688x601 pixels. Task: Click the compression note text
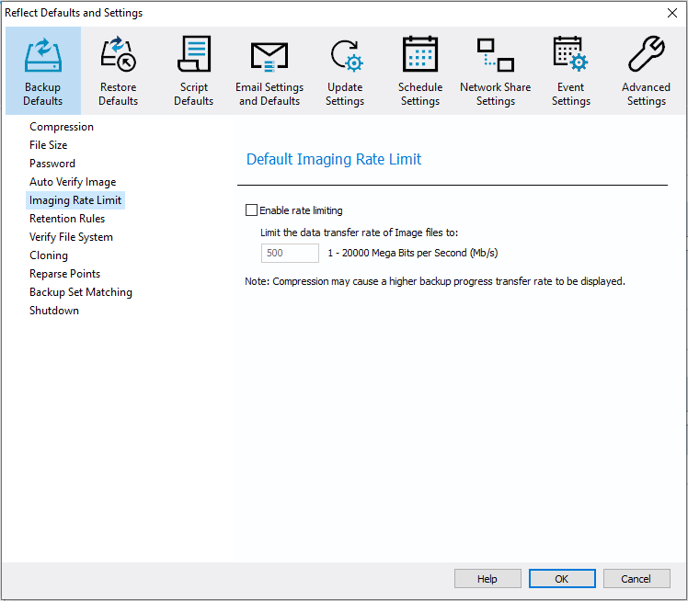tap(435, 281)
